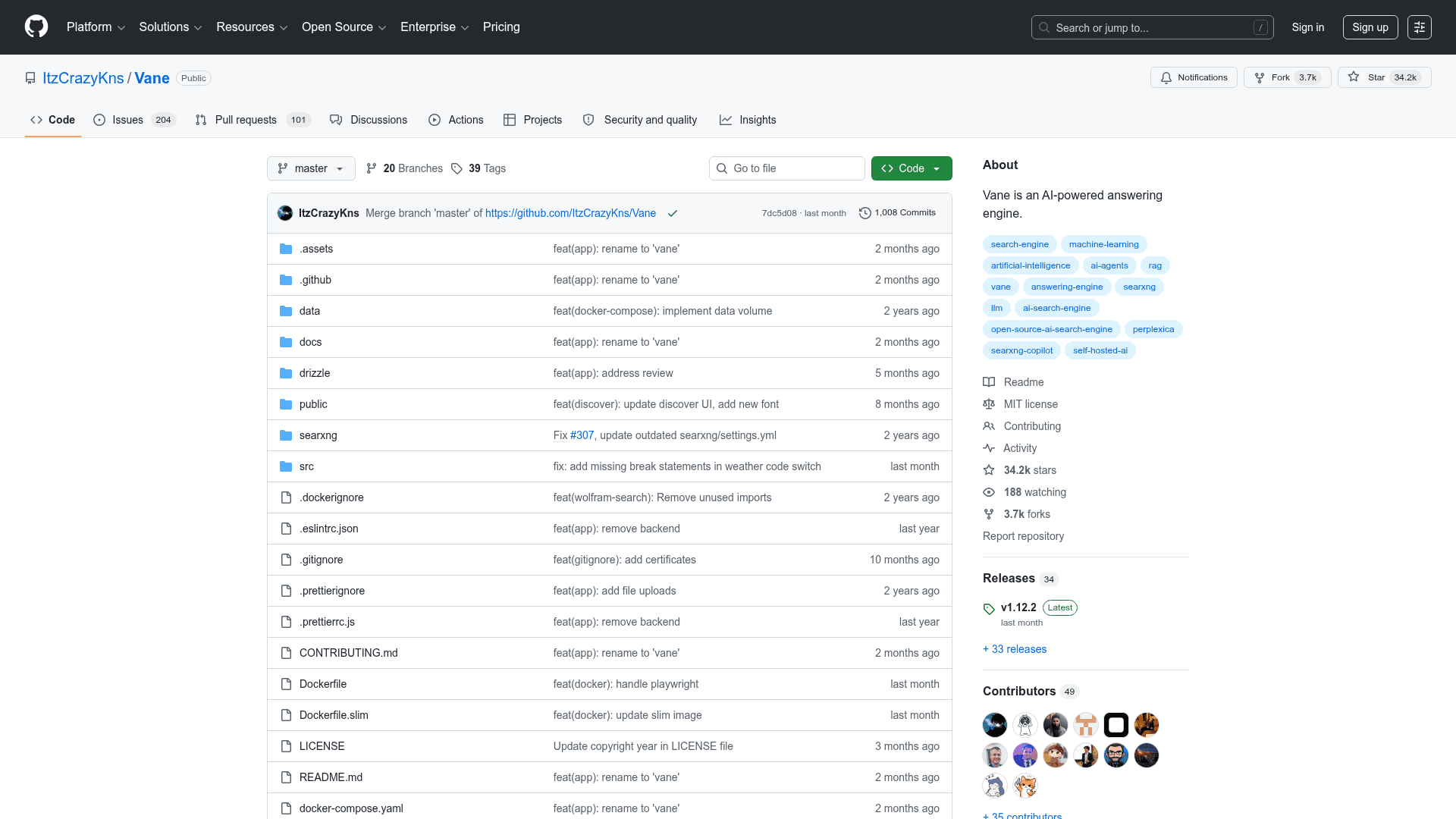The image size is (1456, 819).
Task: Open the public folder
Action: tap(313, 404)
